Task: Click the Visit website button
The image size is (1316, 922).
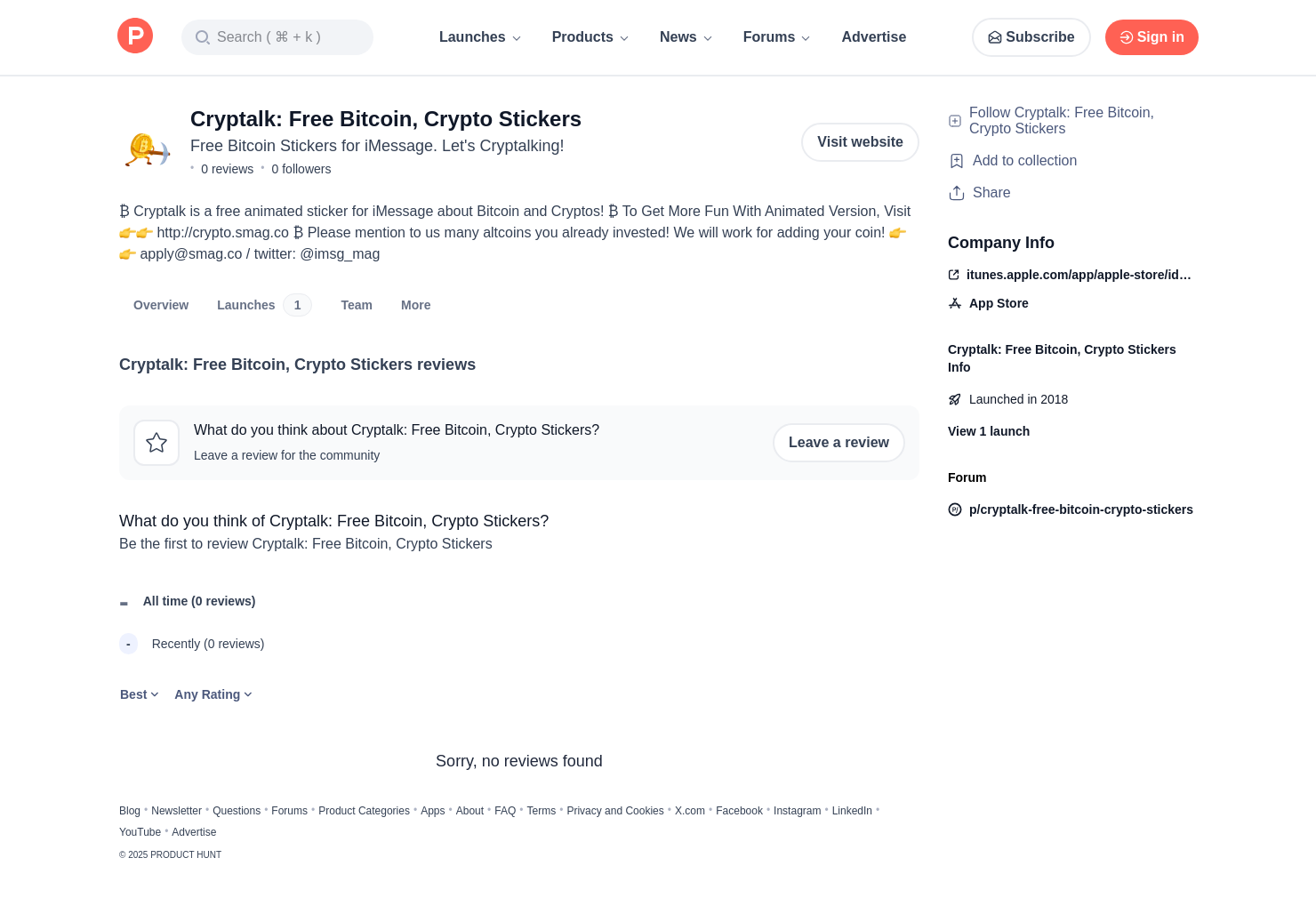Action: [x=860, y=142]
